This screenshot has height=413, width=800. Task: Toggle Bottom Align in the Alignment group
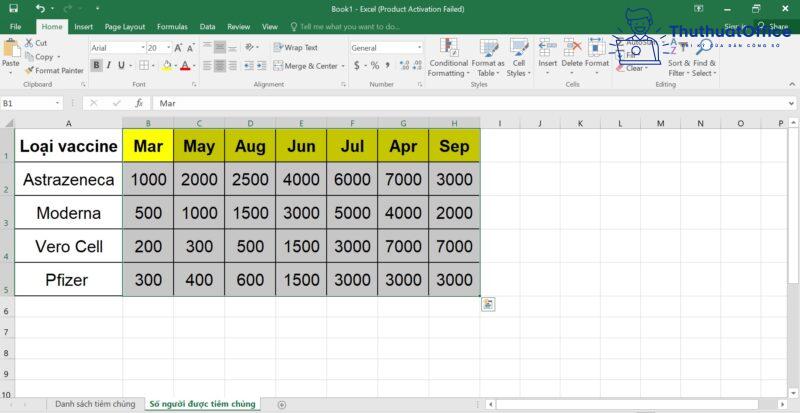[233, 47]
